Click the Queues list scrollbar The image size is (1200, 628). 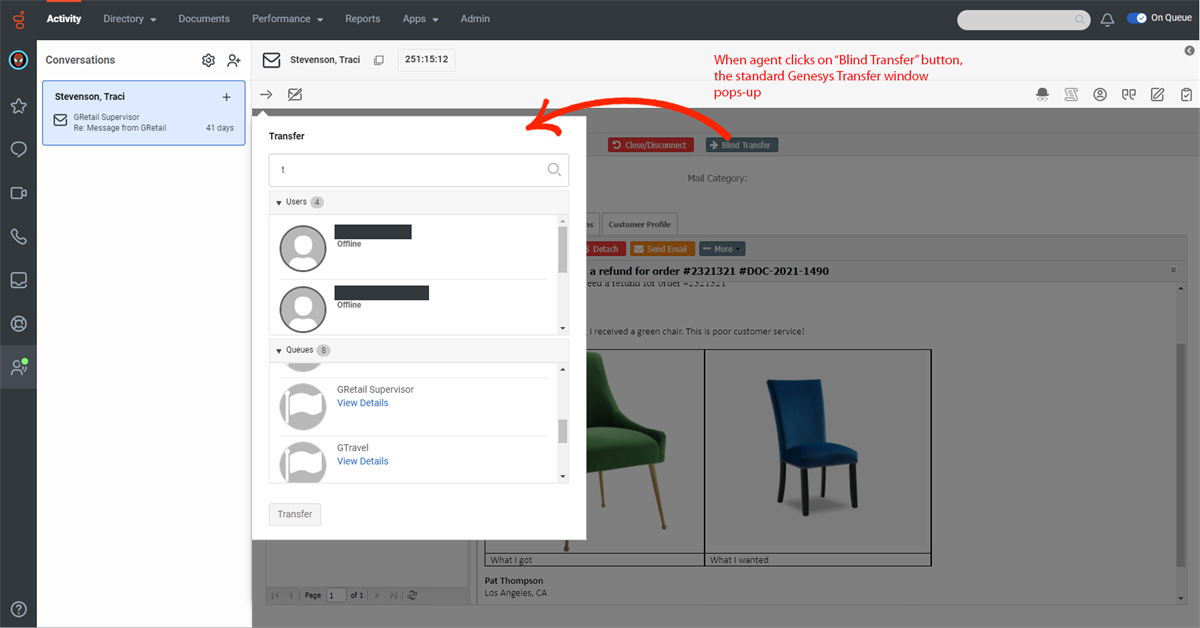pos(563,430)
